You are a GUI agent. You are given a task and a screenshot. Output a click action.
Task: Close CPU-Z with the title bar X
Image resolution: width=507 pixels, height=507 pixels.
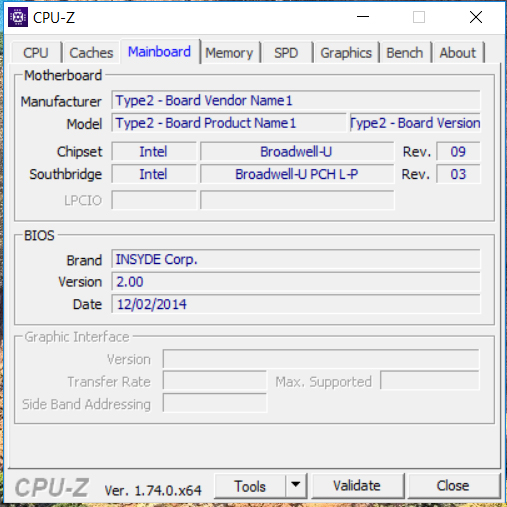pyautogui.click(x=476, y=17)
